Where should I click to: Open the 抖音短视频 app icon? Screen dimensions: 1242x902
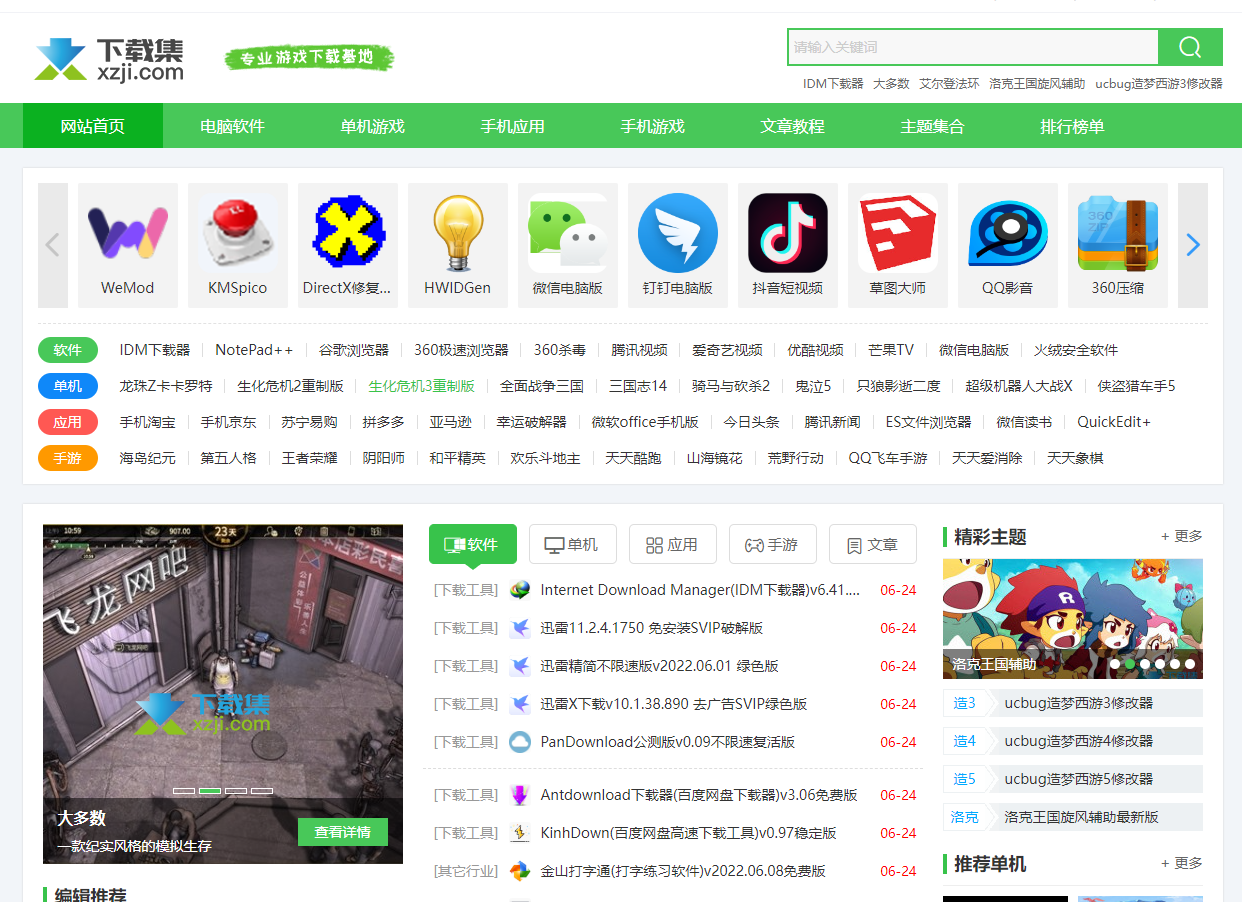pyautogui.click(x=788, y=233)
